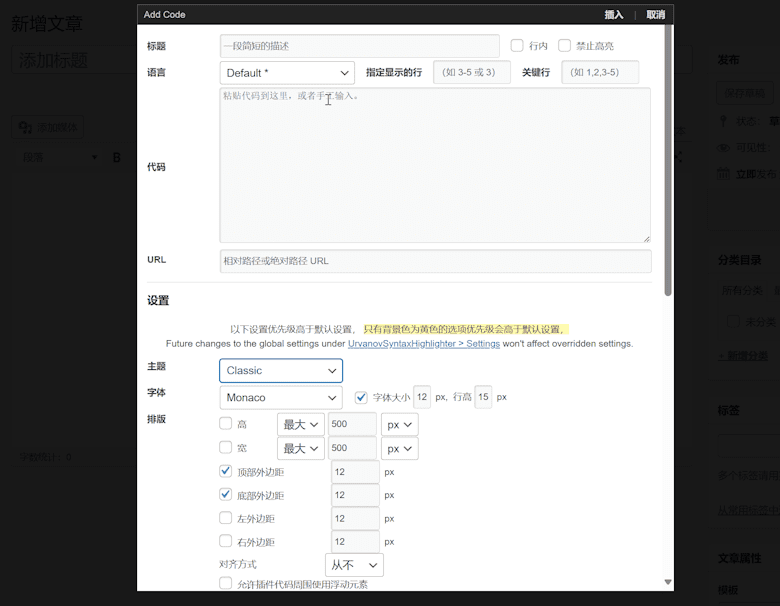This screenshot has width=780, height=606.
Task: Open the 最大 dropdown in 高 row
Action: pyautogui.click(x=300, y=424)
